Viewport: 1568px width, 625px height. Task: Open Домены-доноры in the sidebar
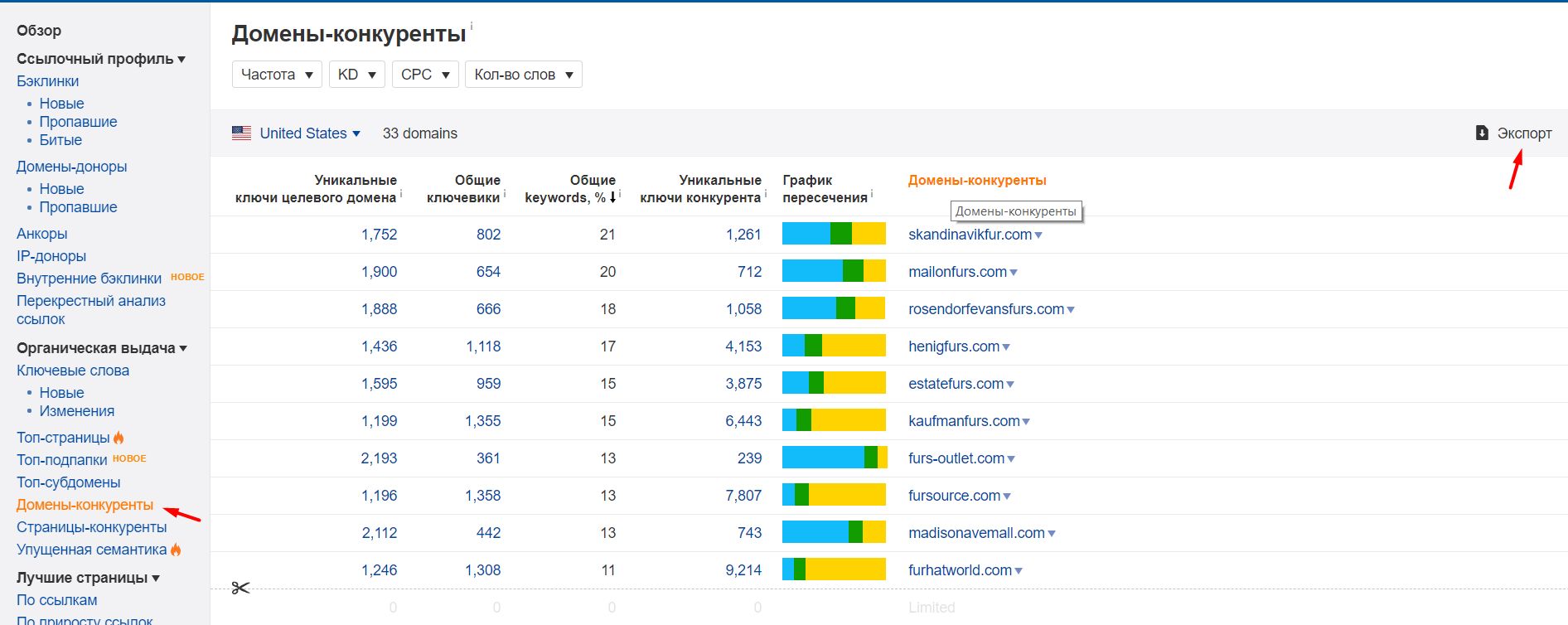tap(72, 167)
